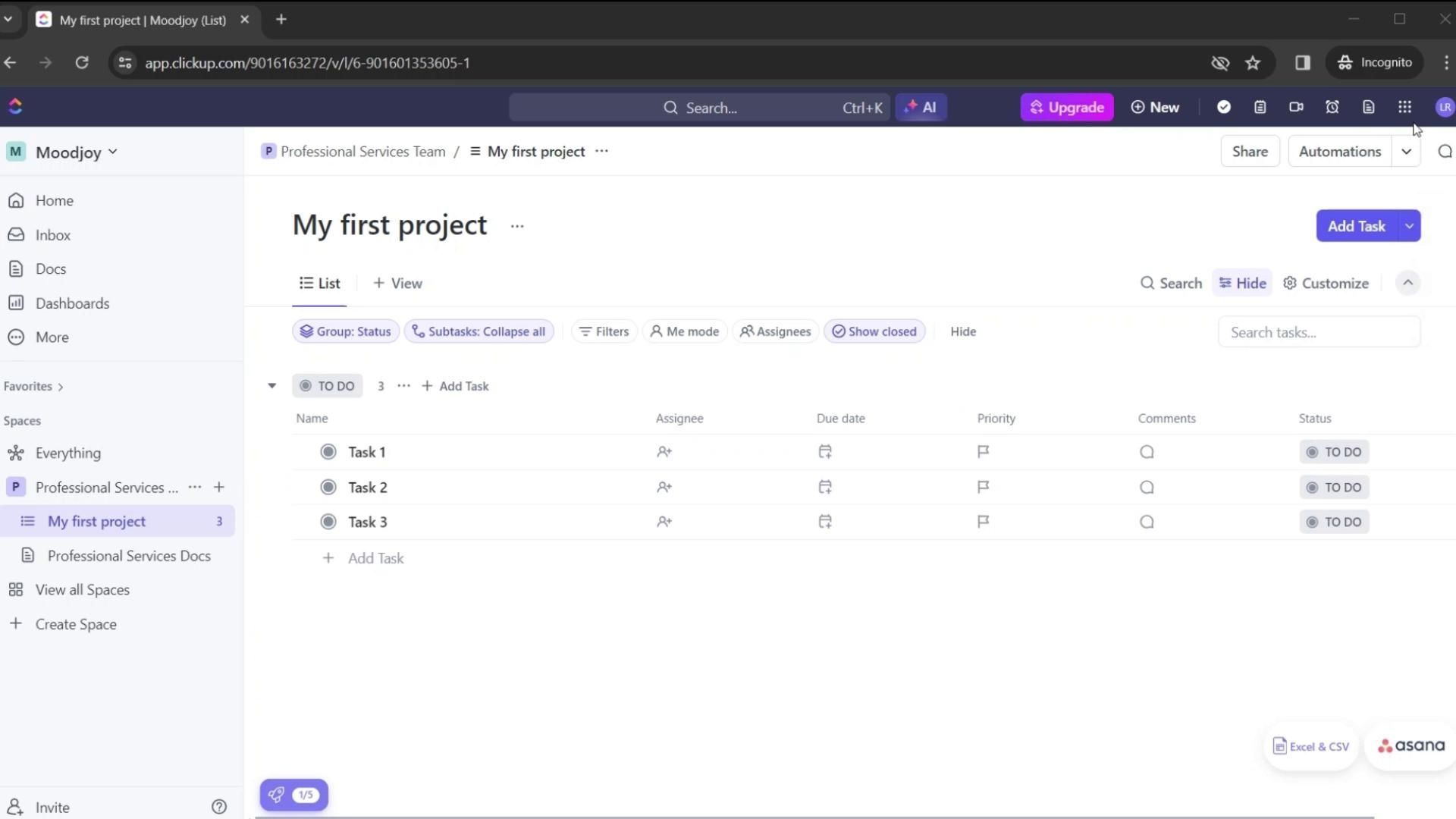Image resolution: width=1456 pixels, height=819 pixels.
Task: Click the Share button
Action: (x=1250, y=152)
